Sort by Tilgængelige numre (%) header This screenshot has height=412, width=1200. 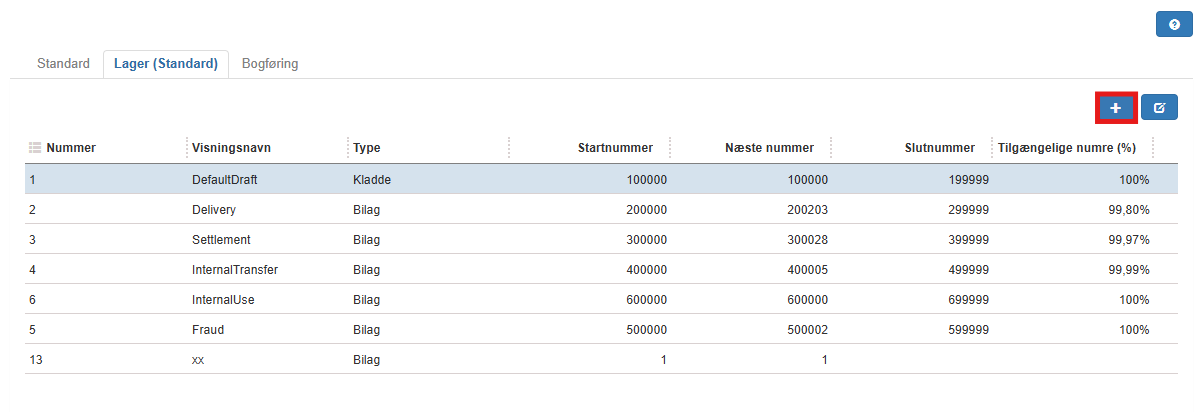pyautogui.click(x=1068, y=148)
